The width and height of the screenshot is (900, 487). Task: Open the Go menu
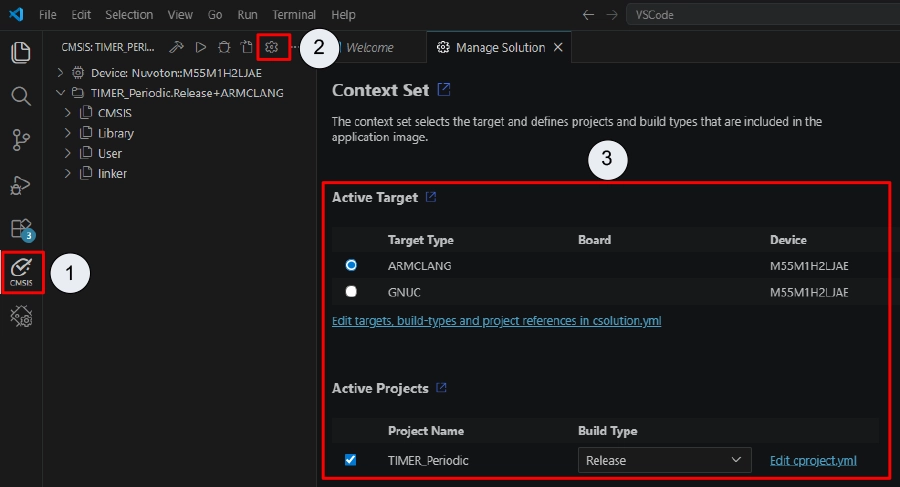pyautogui.click(x=215, y=15)
